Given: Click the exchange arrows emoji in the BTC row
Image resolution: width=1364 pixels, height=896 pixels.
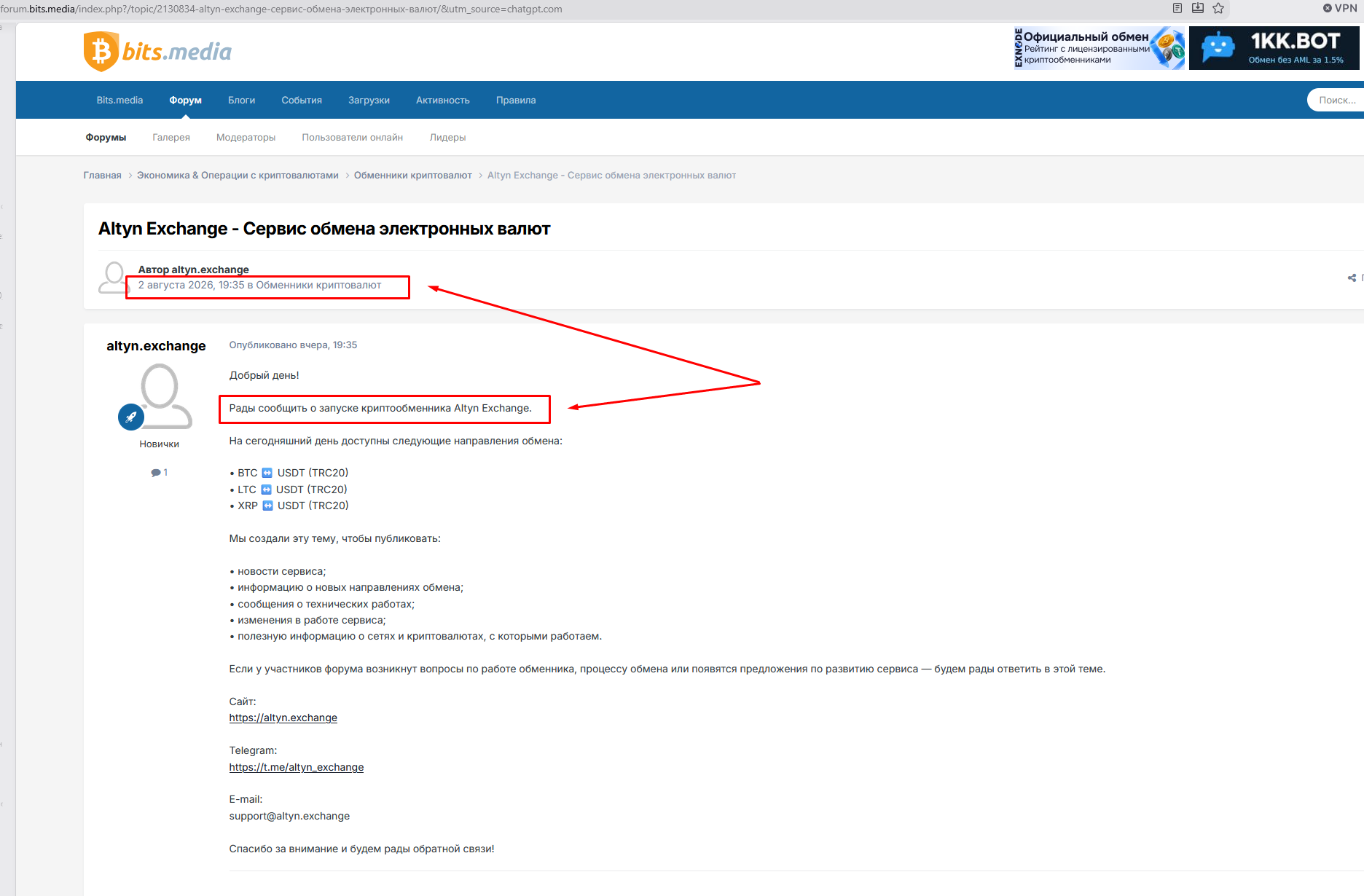Looking at the screenshot, I should 267,473.
